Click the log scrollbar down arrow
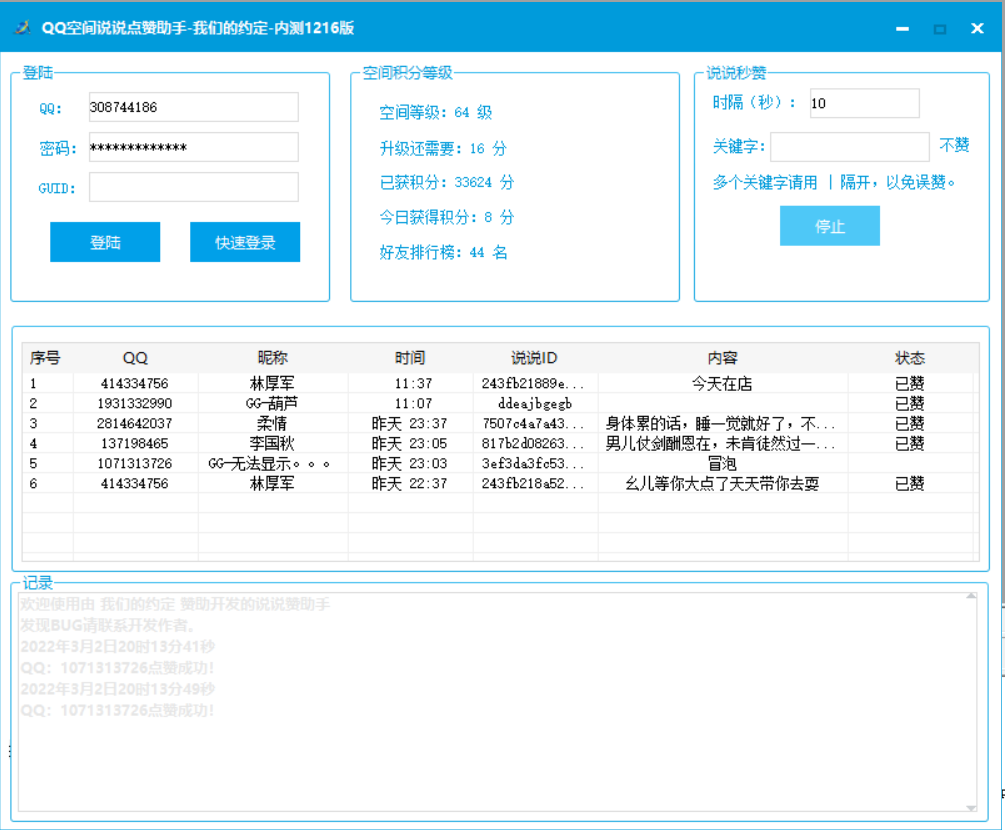This screenshot has height=830, width=1005. pyautogui.click(x=971, y=808)
